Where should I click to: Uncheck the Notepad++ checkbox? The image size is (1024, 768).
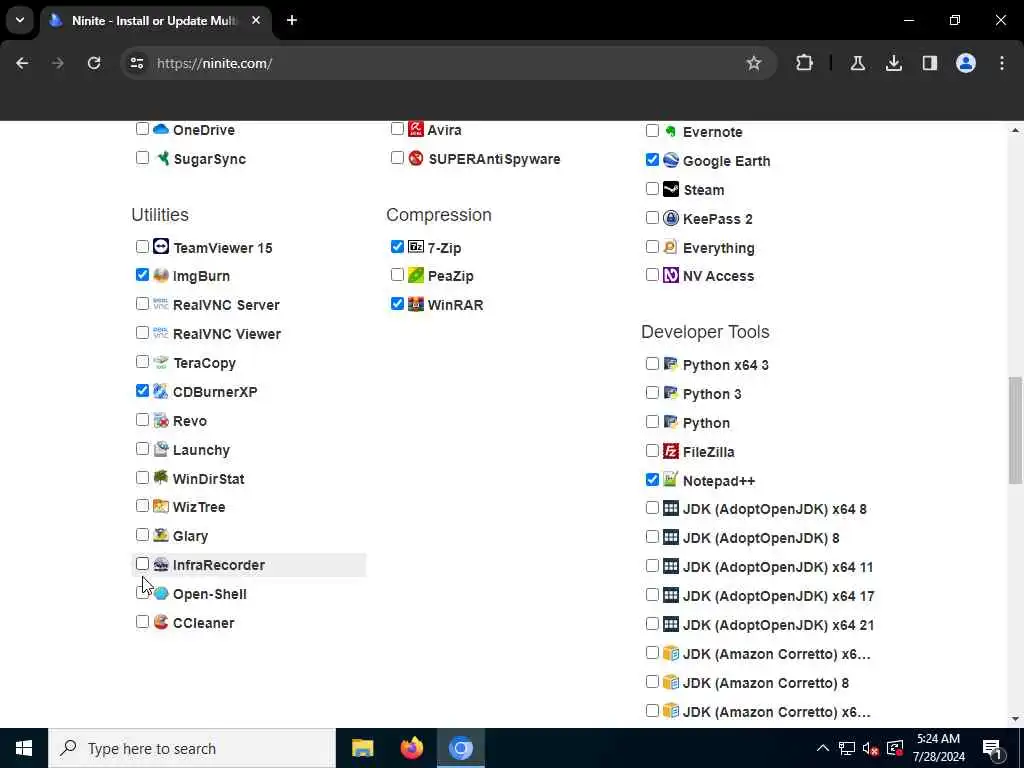point(652,479)
